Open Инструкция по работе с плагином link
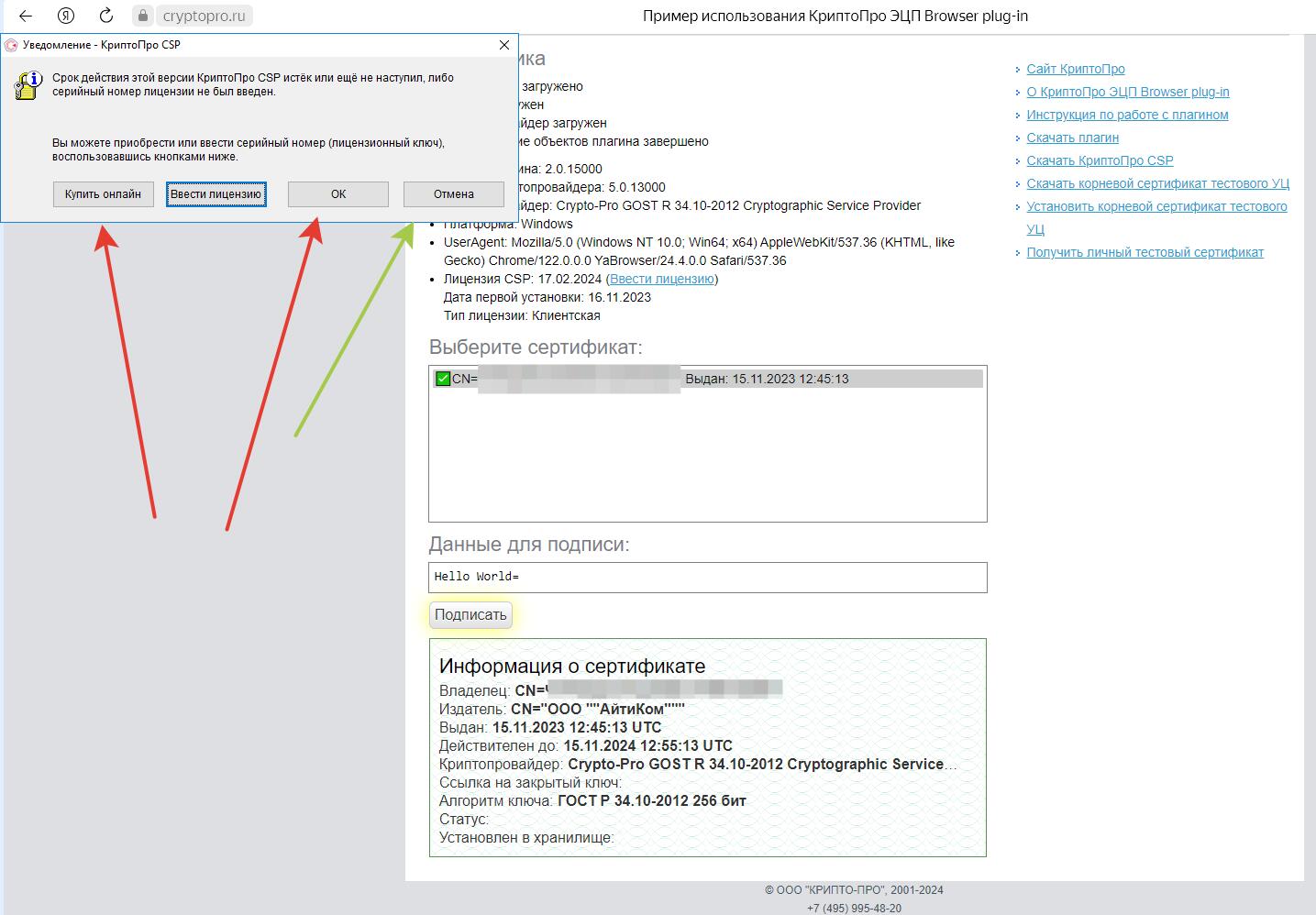The image size is (1316, 915). point(1127,115)
